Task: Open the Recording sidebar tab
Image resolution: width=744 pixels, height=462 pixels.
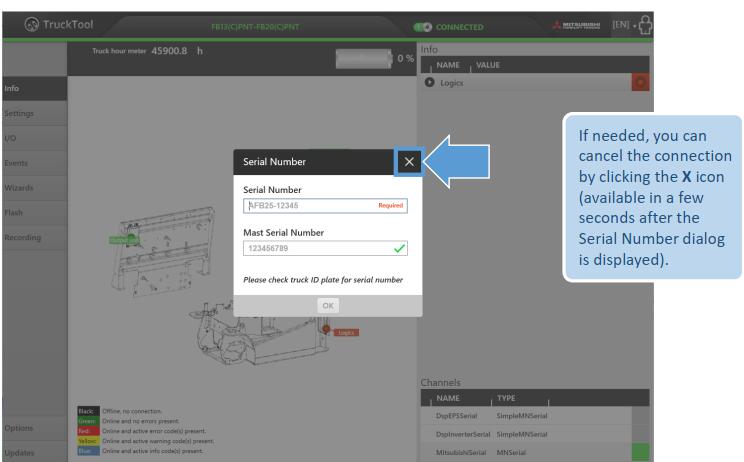Action: 35,237
